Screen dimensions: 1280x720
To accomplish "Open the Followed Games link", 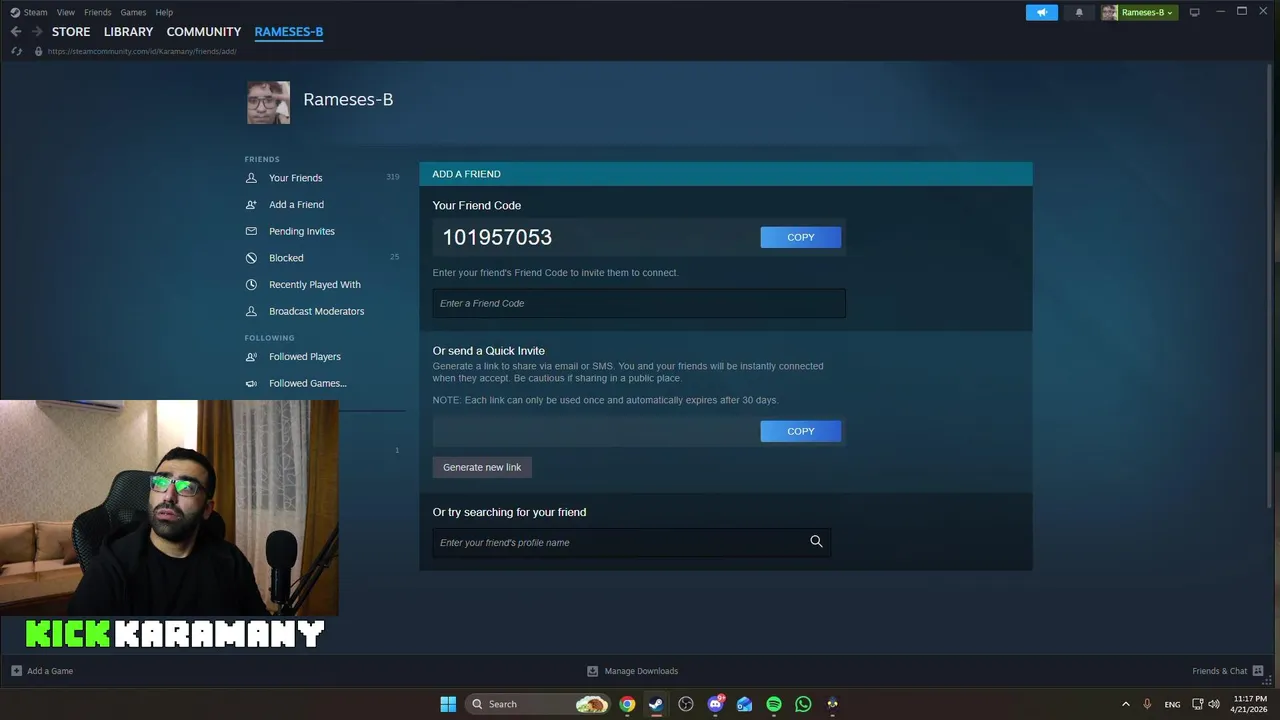I will [x=308, y=383].
